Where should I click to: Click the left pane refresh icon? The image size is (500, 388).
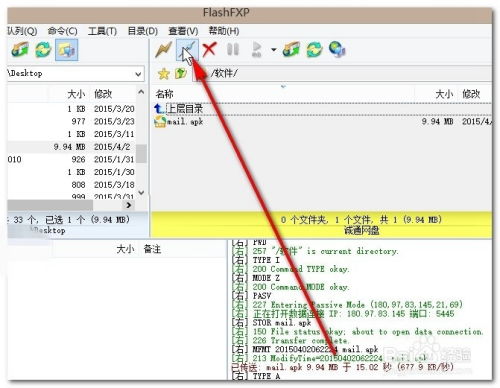click(43, 50)
